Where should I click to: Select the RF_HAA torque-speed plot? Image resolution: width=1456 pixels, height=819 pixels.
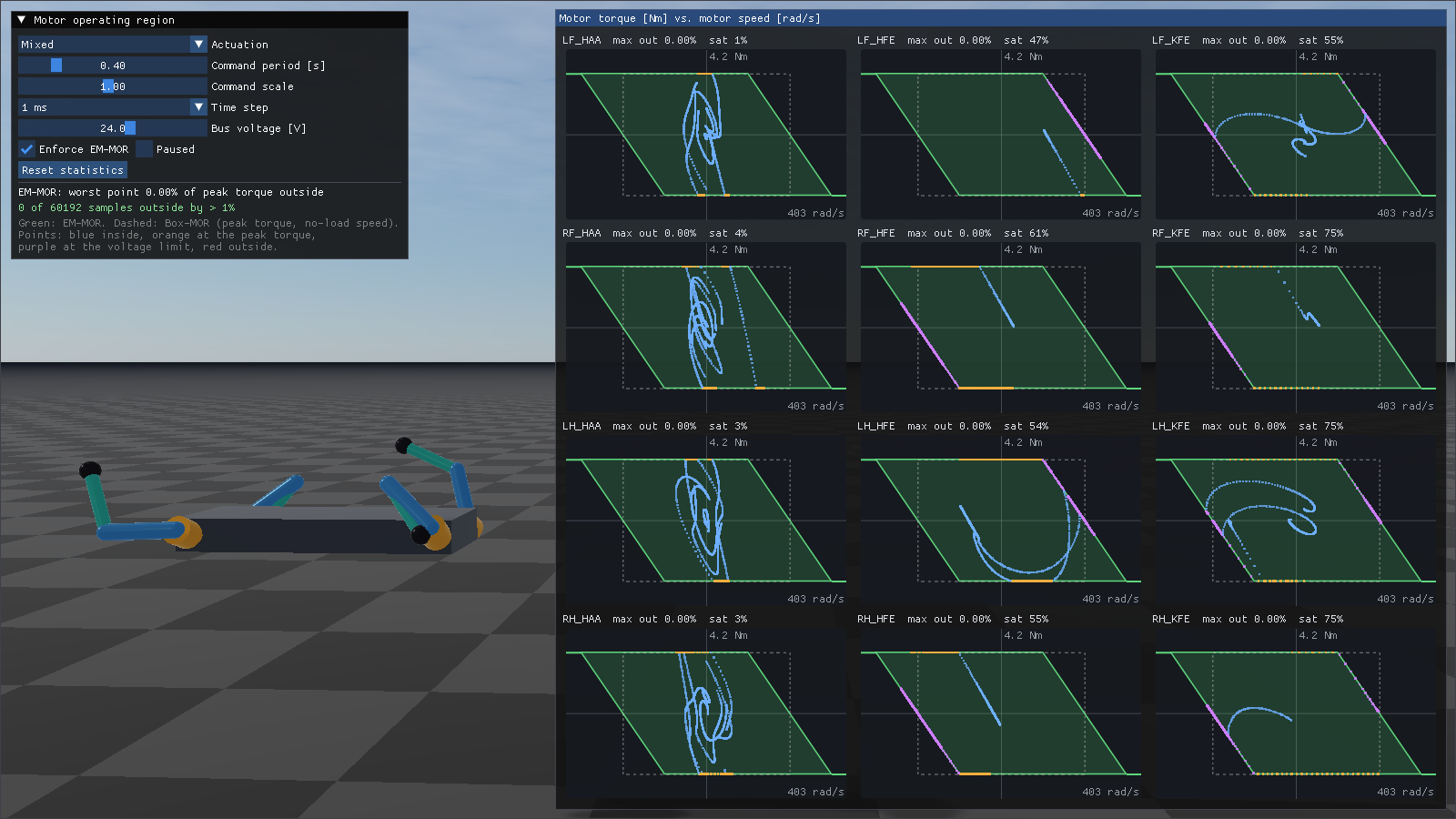[706, 328]
